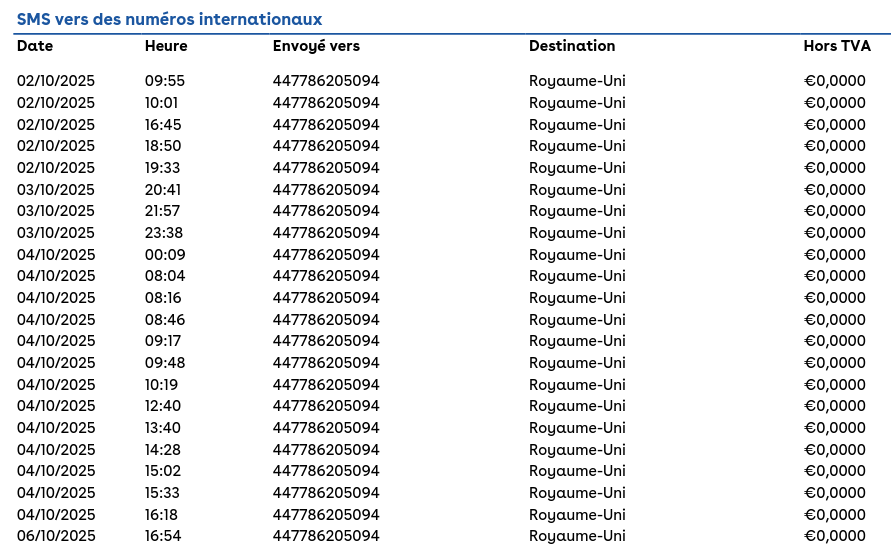This screenshot has height=547, width=891.
Task: Click the "Envoyé vers" column header
Action: click(316, 47)
